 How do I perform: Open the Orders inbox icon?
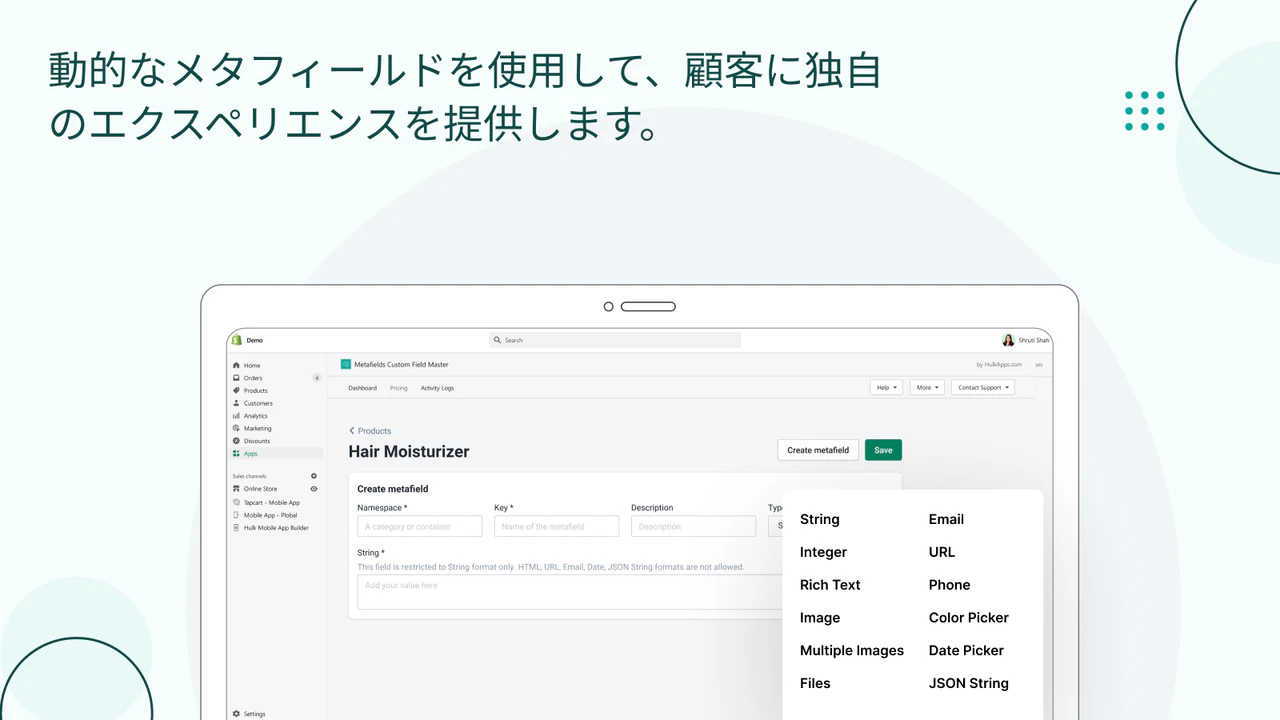(x=236, y=378)
